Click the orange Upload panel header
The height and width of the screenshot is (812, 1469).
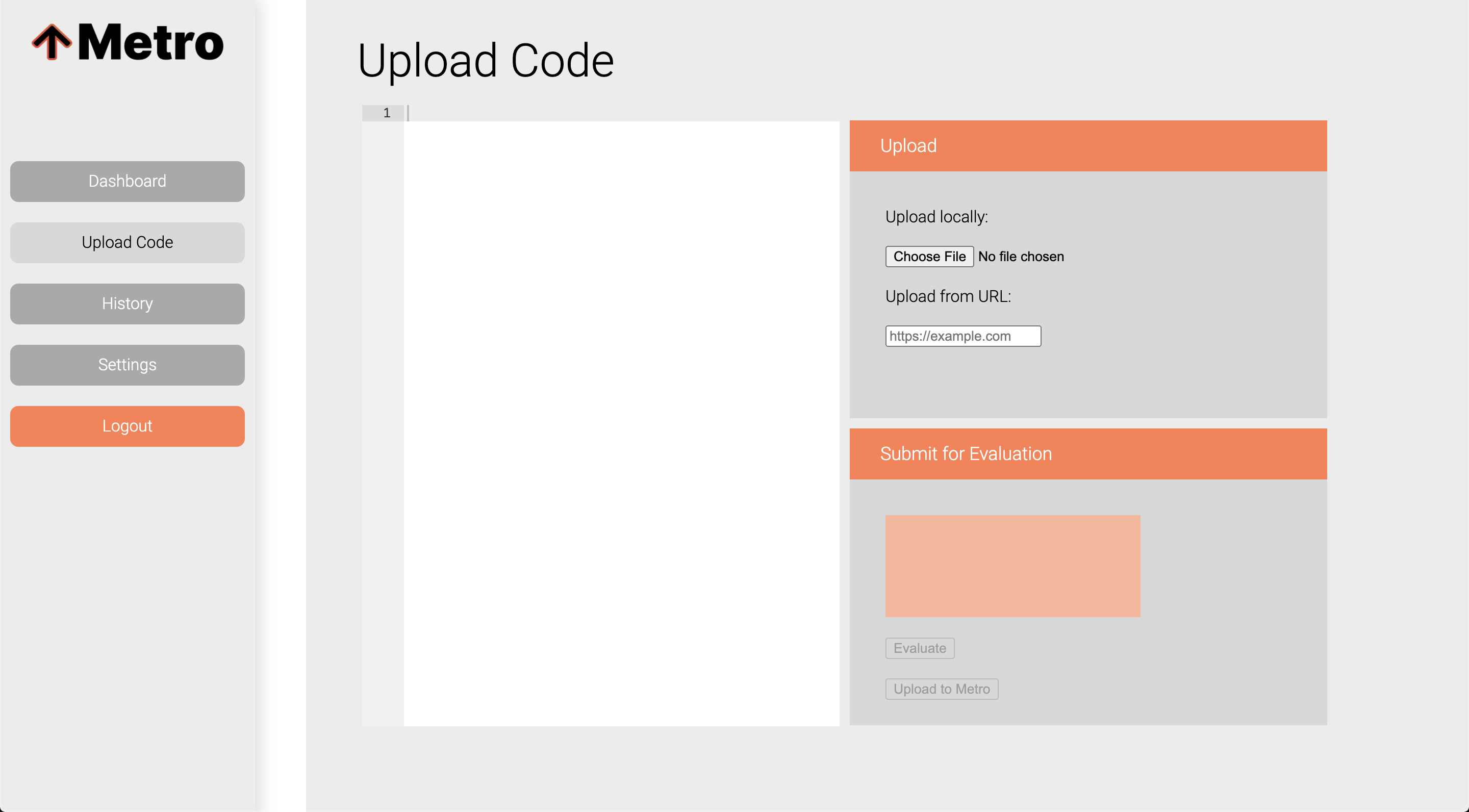[x=1087, y=146]
